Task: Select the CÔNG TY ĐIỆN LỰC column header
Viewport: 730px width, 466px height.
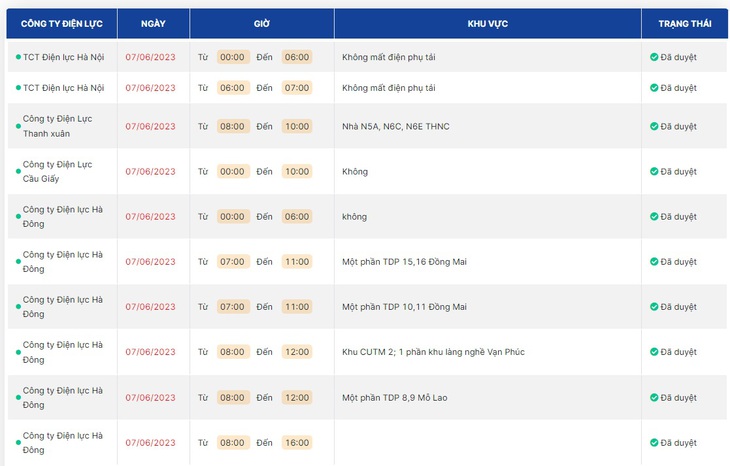Action: [61, 23]
